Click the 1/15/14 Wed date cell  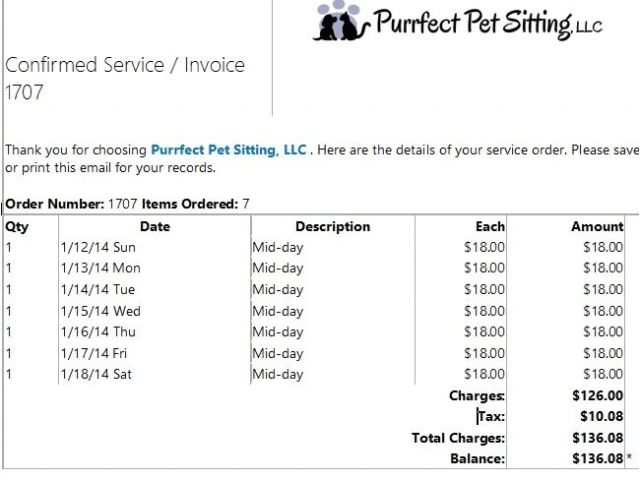click(100, 311)
